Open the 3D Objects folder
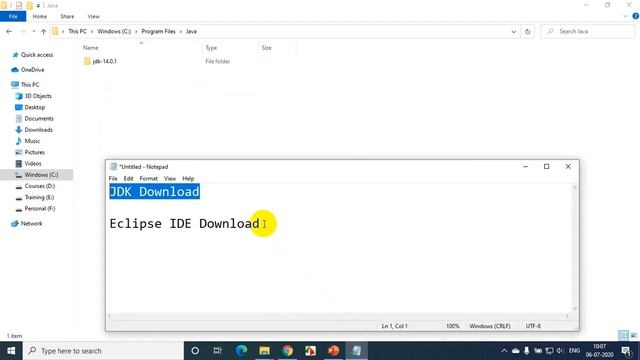The image size is (640, 360). point(33,96)
